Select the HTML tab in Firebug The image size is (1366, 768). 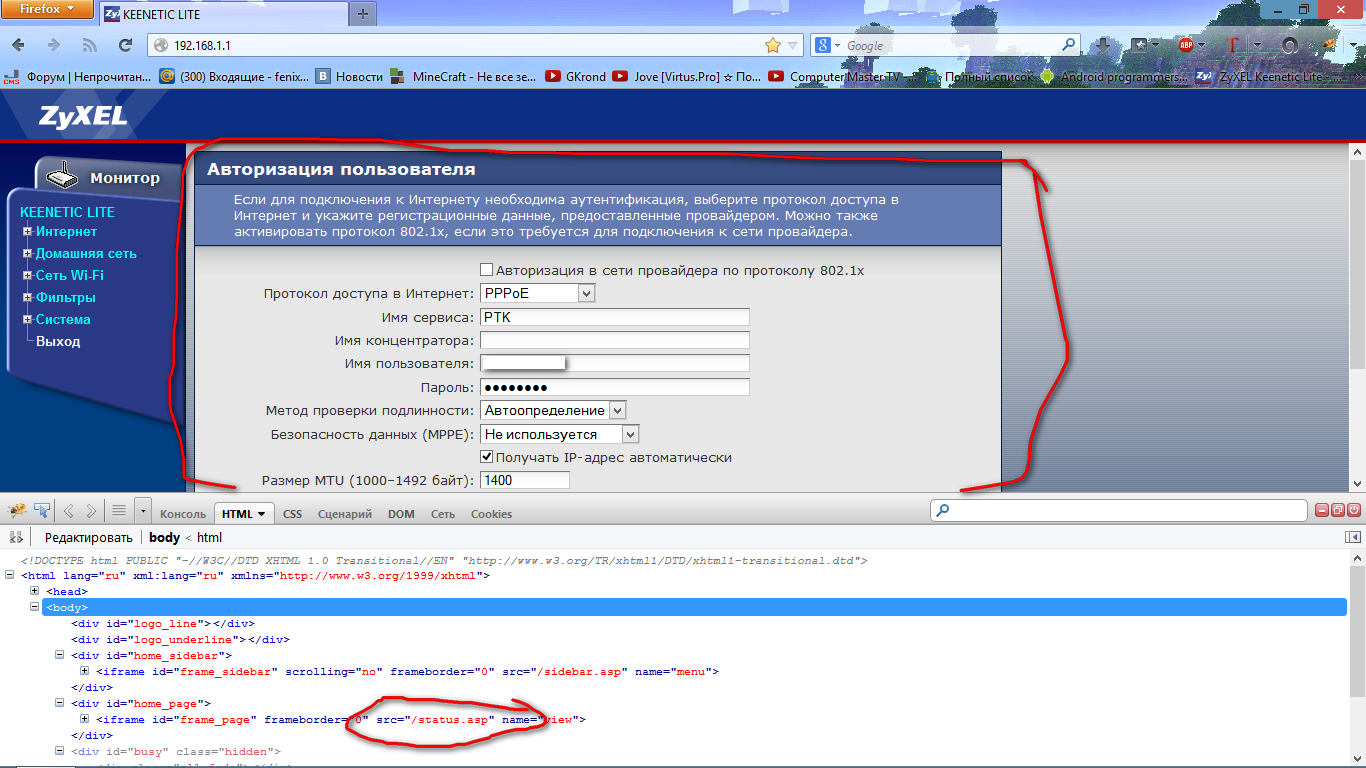click(x=244, y=514)
